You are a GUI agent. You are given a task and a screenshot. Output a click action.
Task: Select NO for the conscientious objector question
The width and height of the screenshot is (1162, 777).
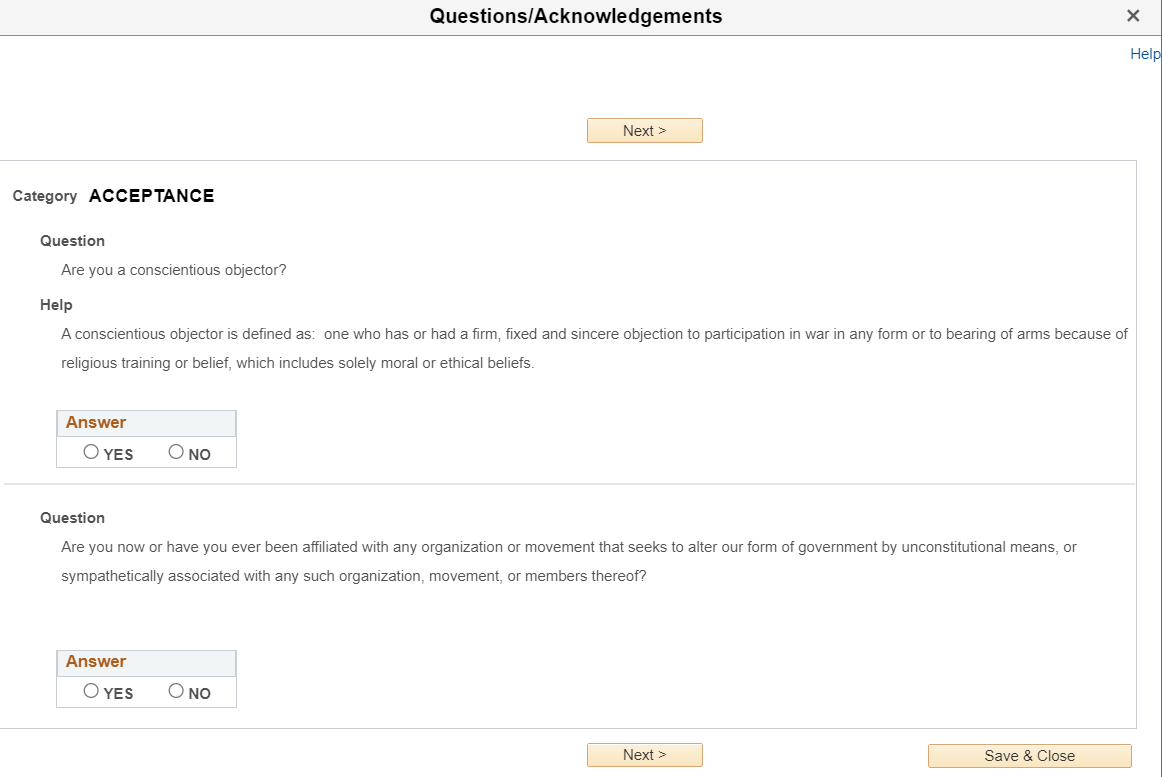pyautogui.click(x=177, y=452)
